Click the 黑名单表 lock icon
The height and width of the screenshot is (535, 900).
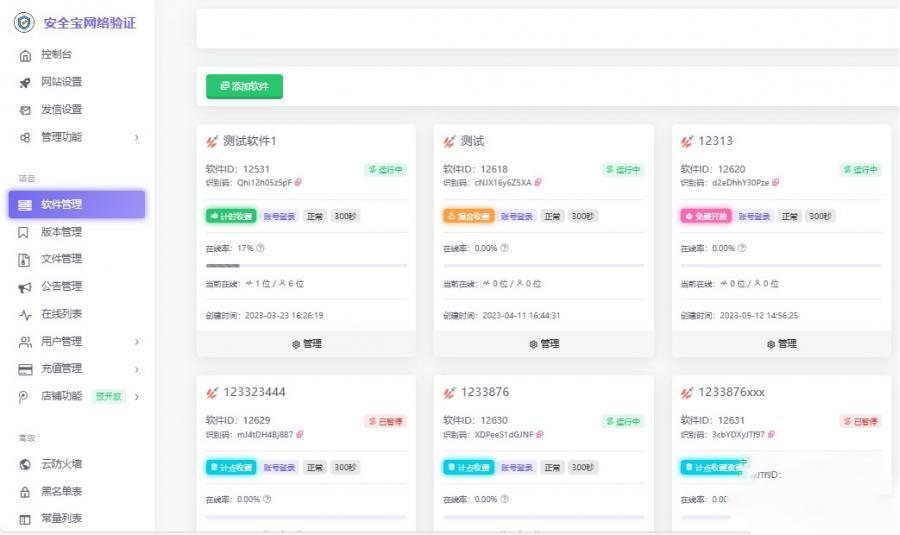coord(25,492)
